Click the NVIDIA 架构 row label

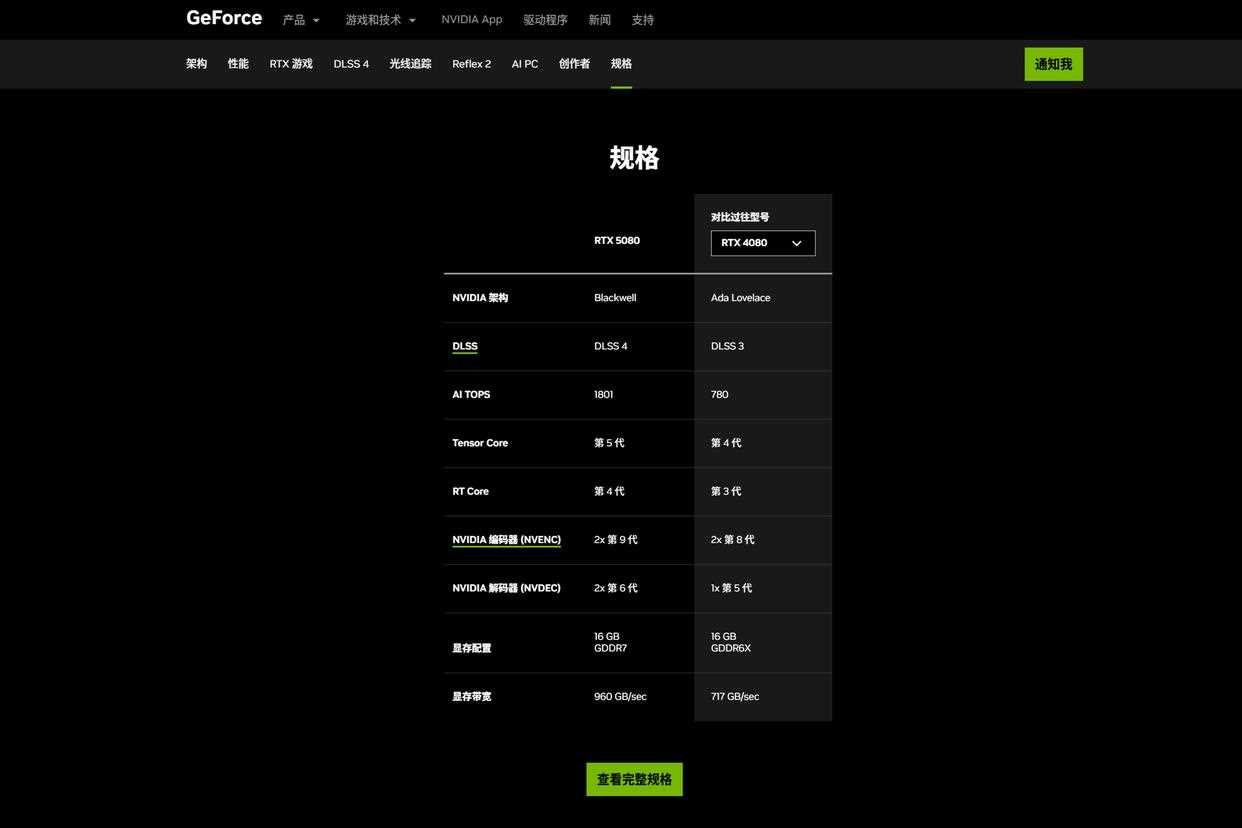pos(480,298)
